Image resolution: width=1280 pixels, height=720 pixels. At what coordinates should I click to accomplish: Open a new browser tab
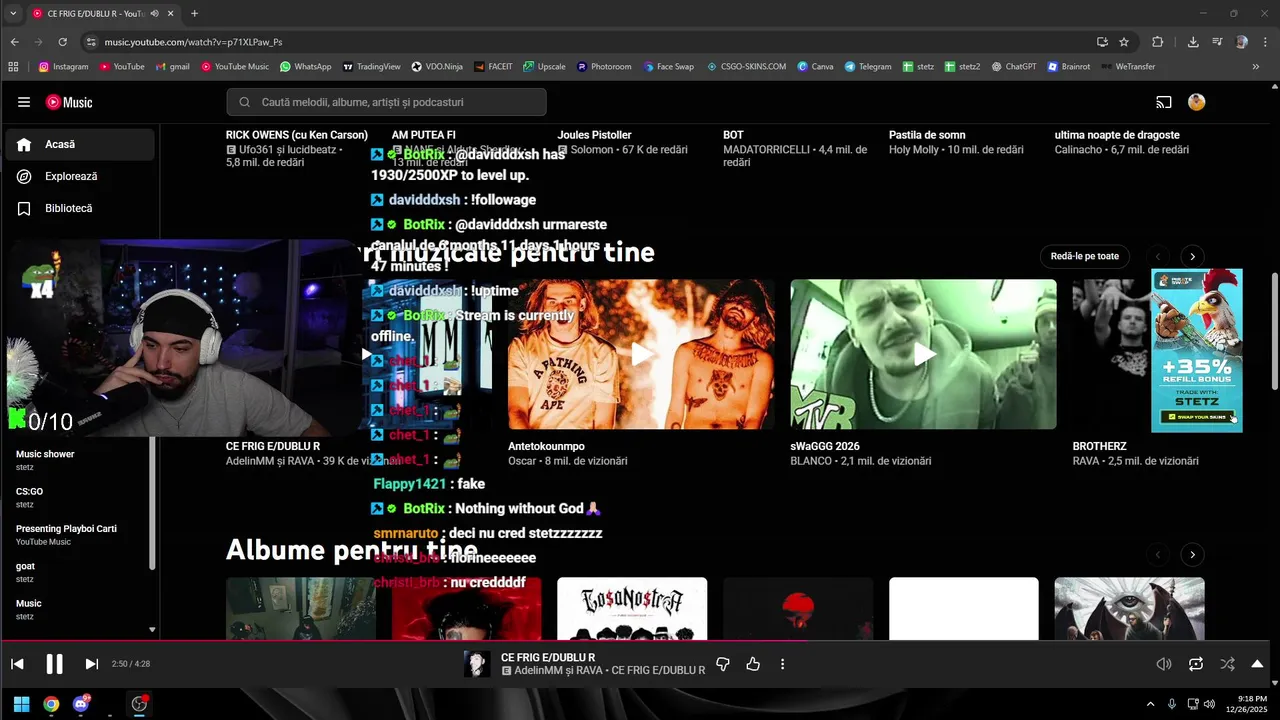coord(194,13)
